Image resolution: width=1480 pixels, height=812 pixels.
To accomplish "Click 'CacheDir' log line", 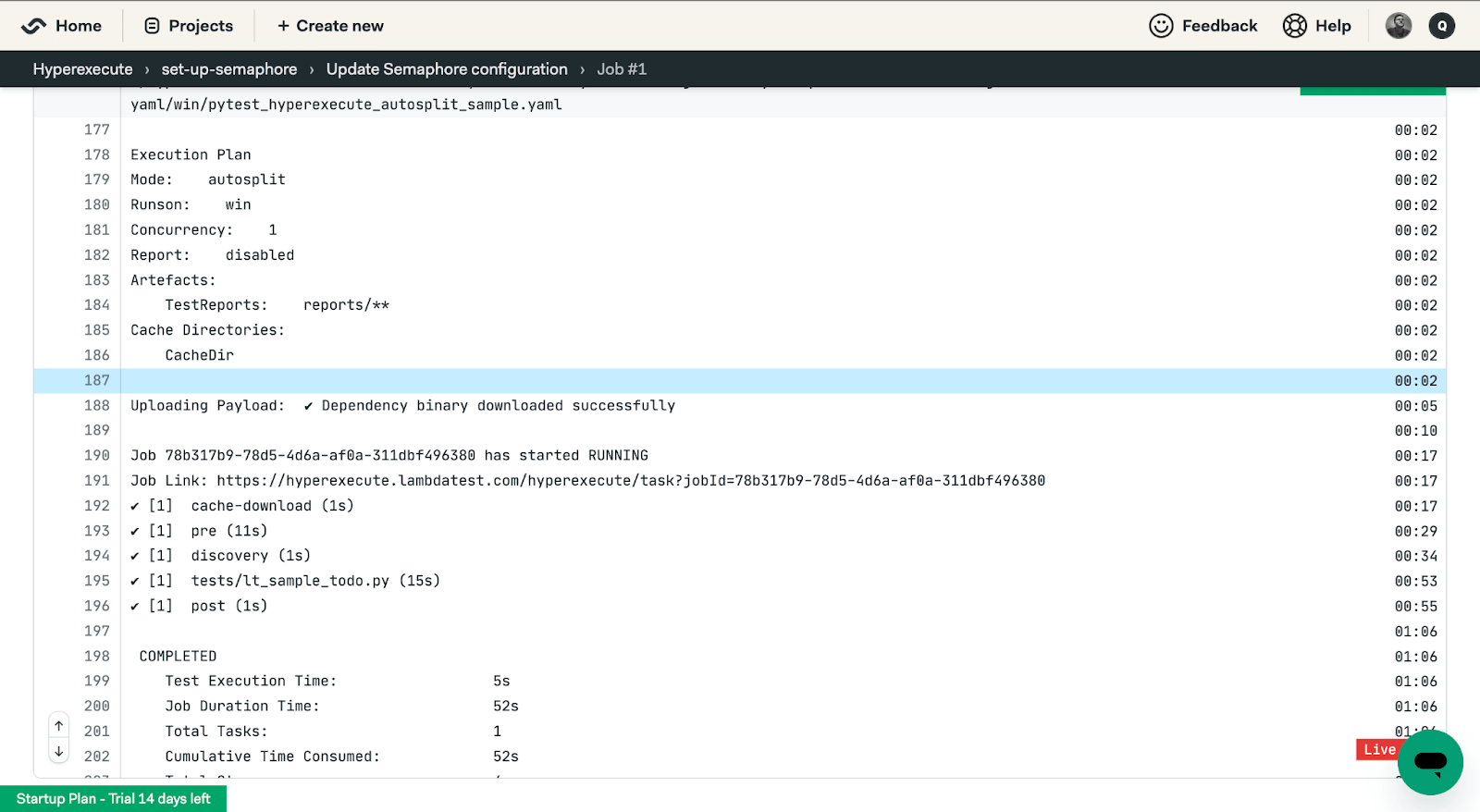I will 200,355.
